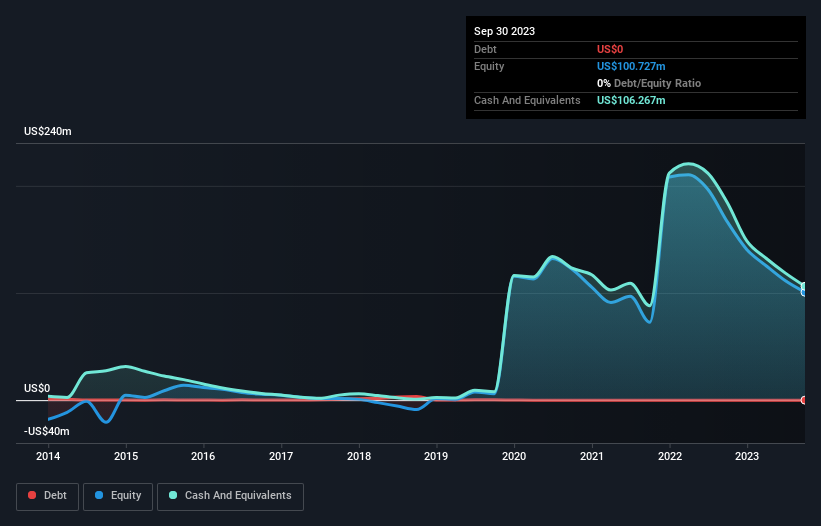The image size is (821, 526).
Task: Click the 2023 x-axis label
Action: coord(747,456)
